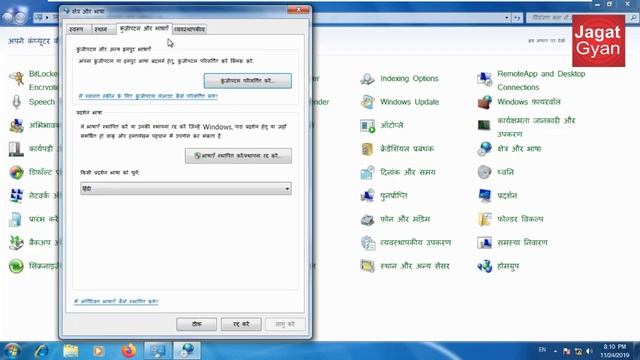Open होमग्रुप icon
The image size is (640, 360).
(484, 266)
